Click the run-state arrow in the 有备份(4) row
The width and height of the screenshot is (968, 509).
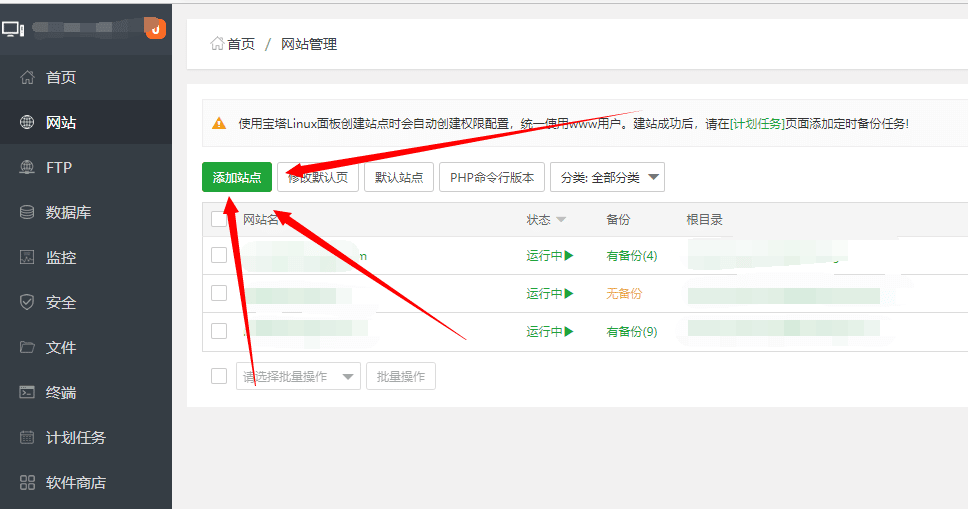pos(569,255)
